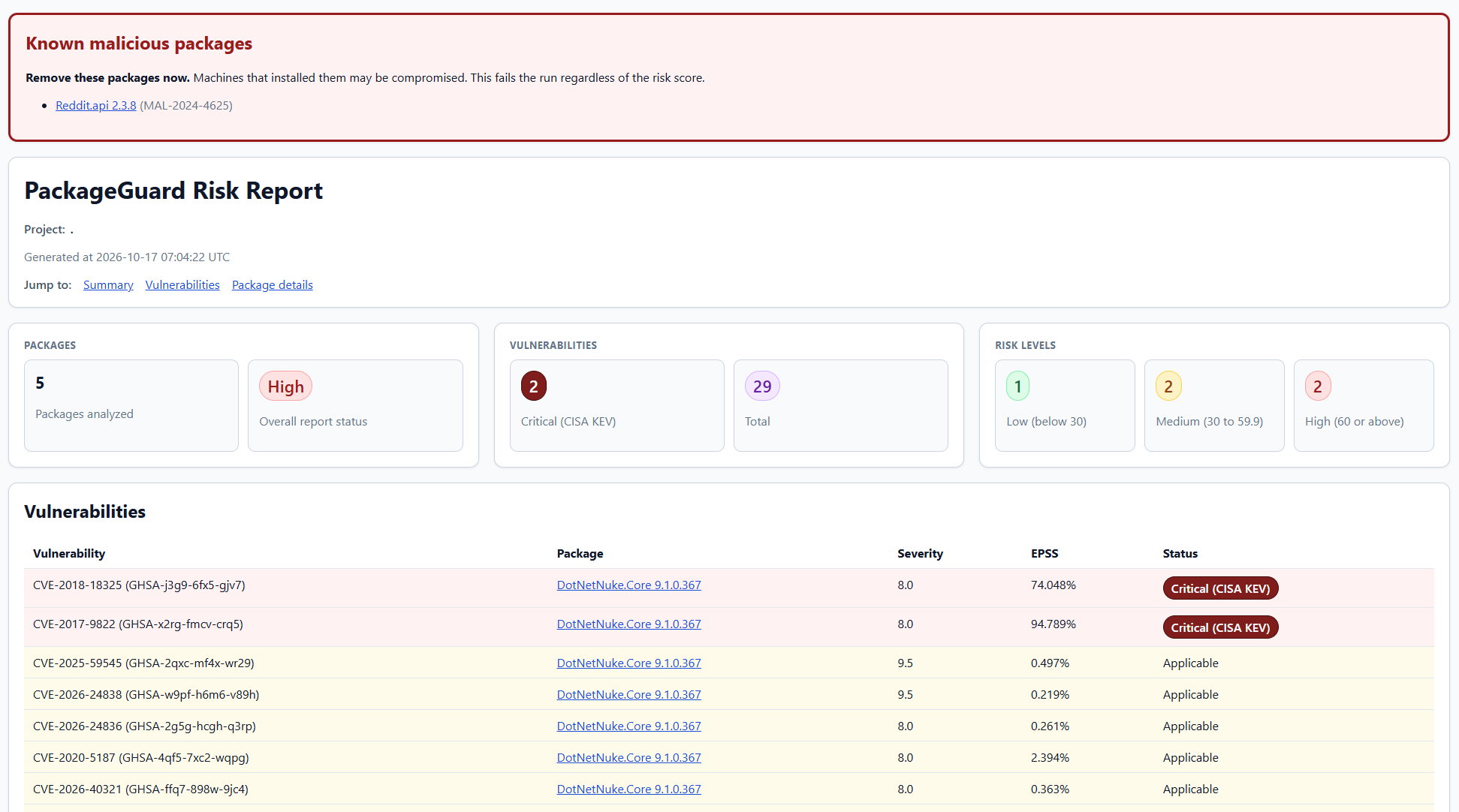The image size is (1459, 812).
Task: Click the EPSS value 94.789%
Action: click(1054, 624)
